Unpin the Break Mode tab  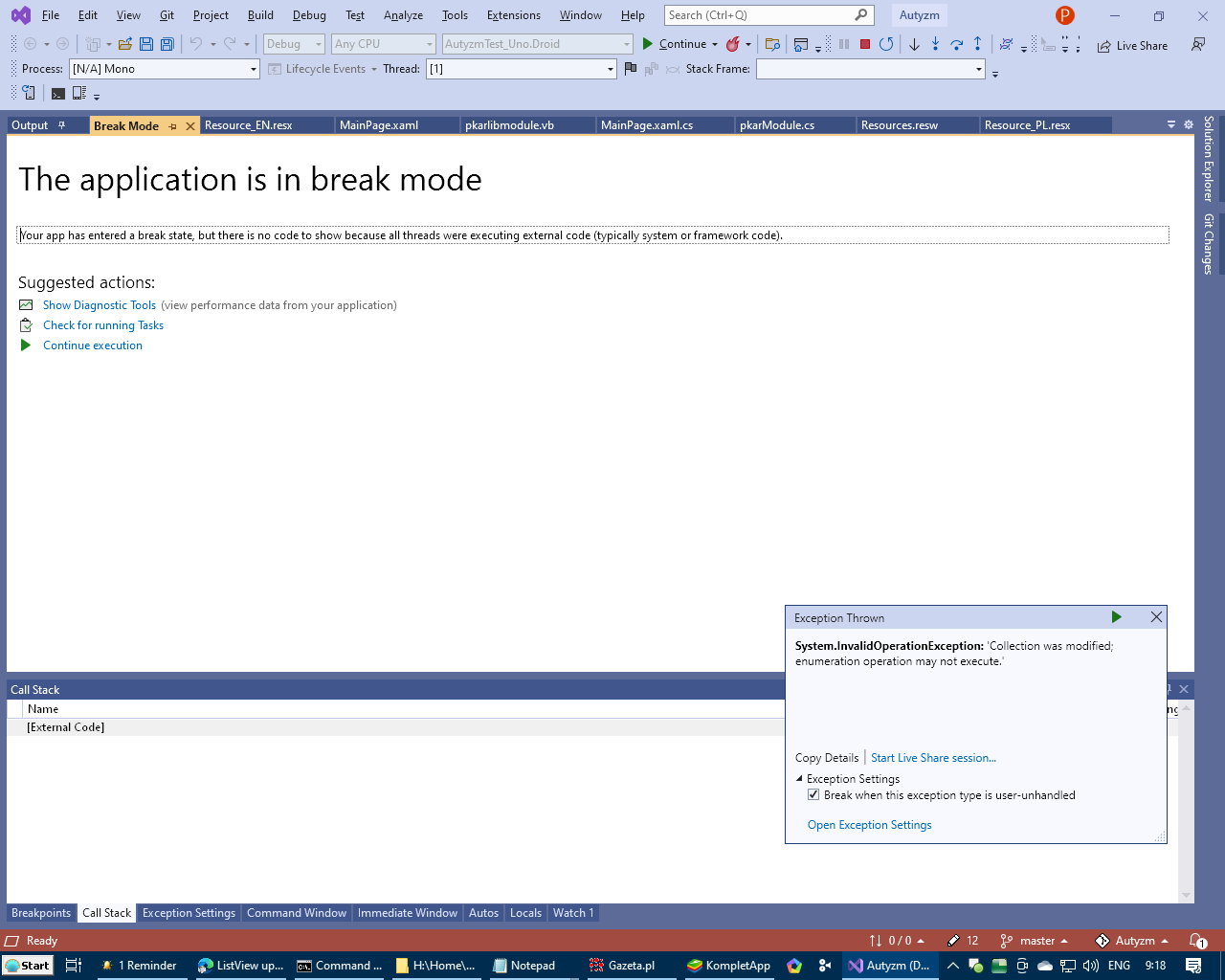pos(174,124)
